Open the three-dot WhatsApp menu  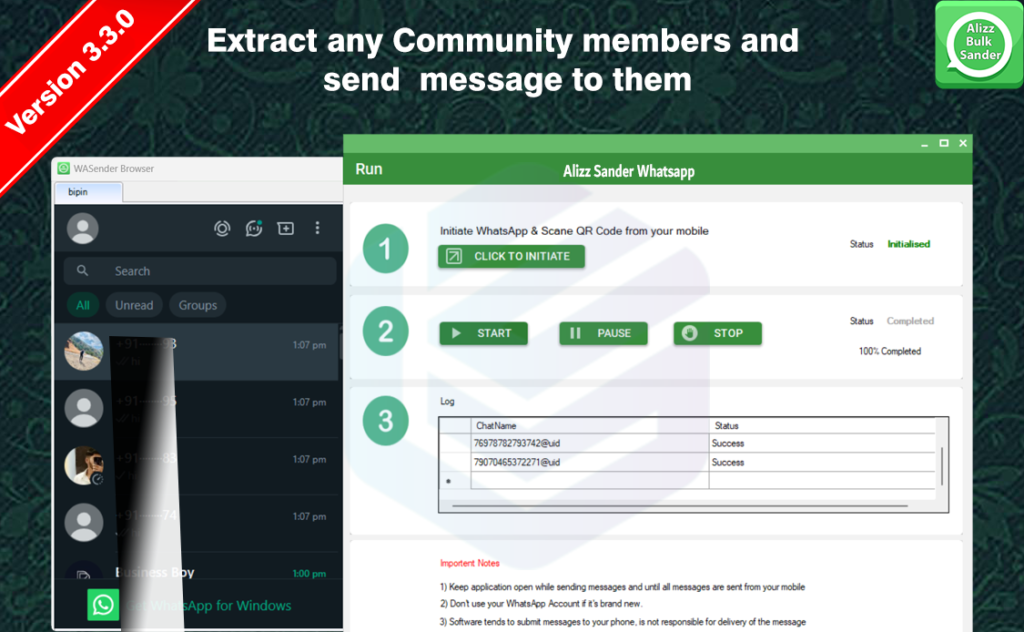317,228
